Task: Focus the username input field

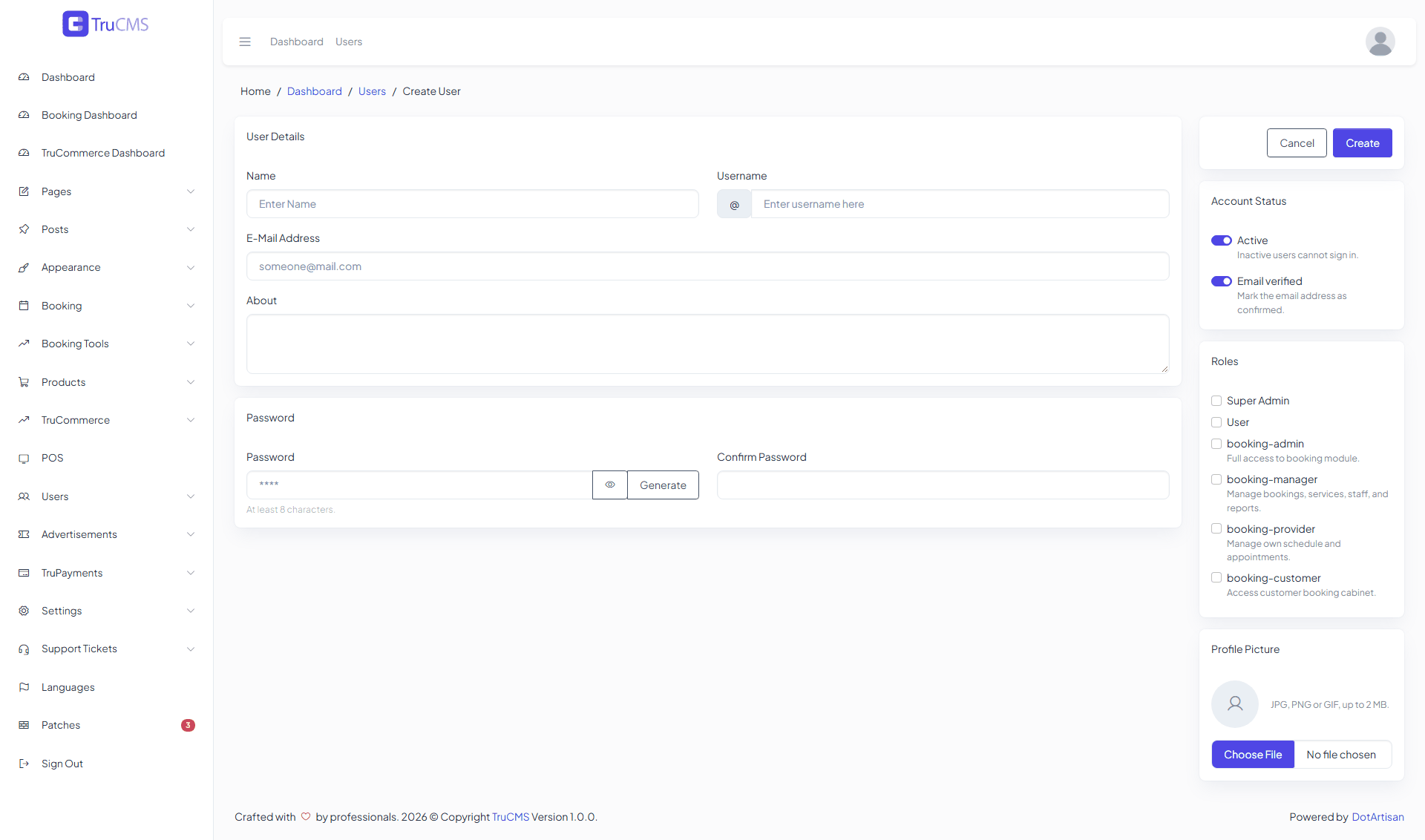Action: pos(960,204)
